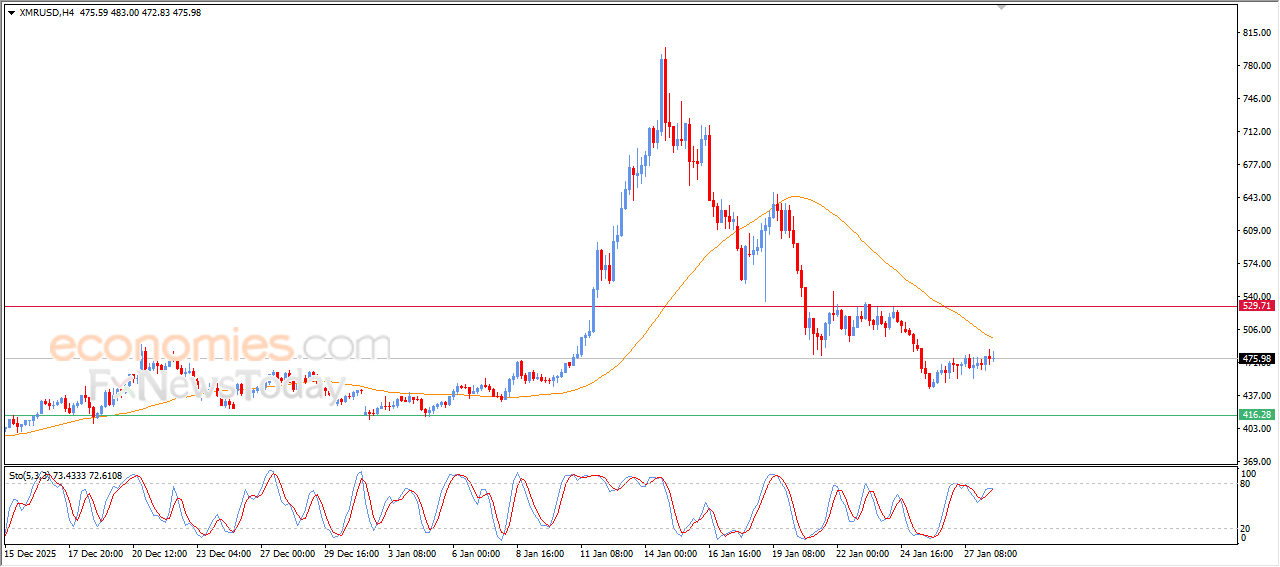This screenshot has height=567, width=1280.
Task: Select the green 416.28 price label
Action: [1255, 415]
